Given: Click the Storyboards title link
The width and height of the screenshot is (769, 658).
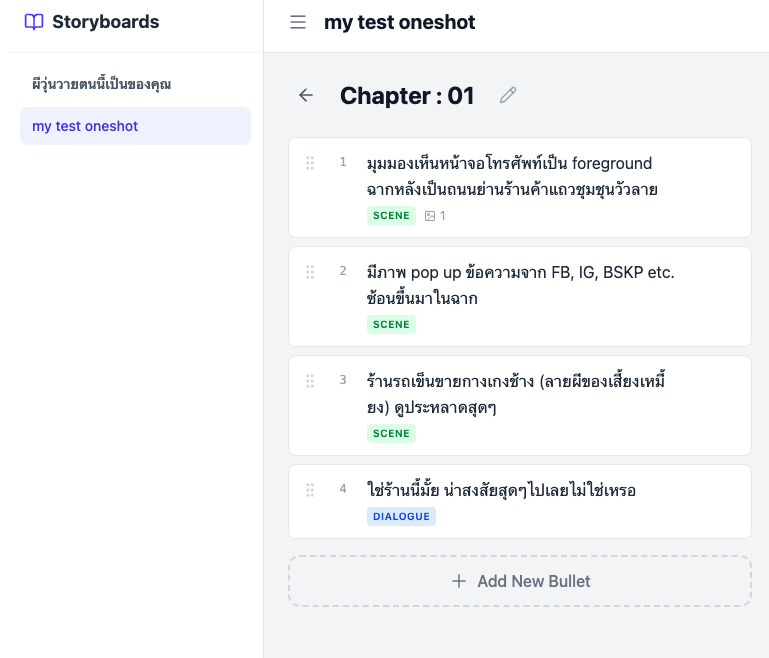Looking at the screenshot, I should tap(105, 22).
